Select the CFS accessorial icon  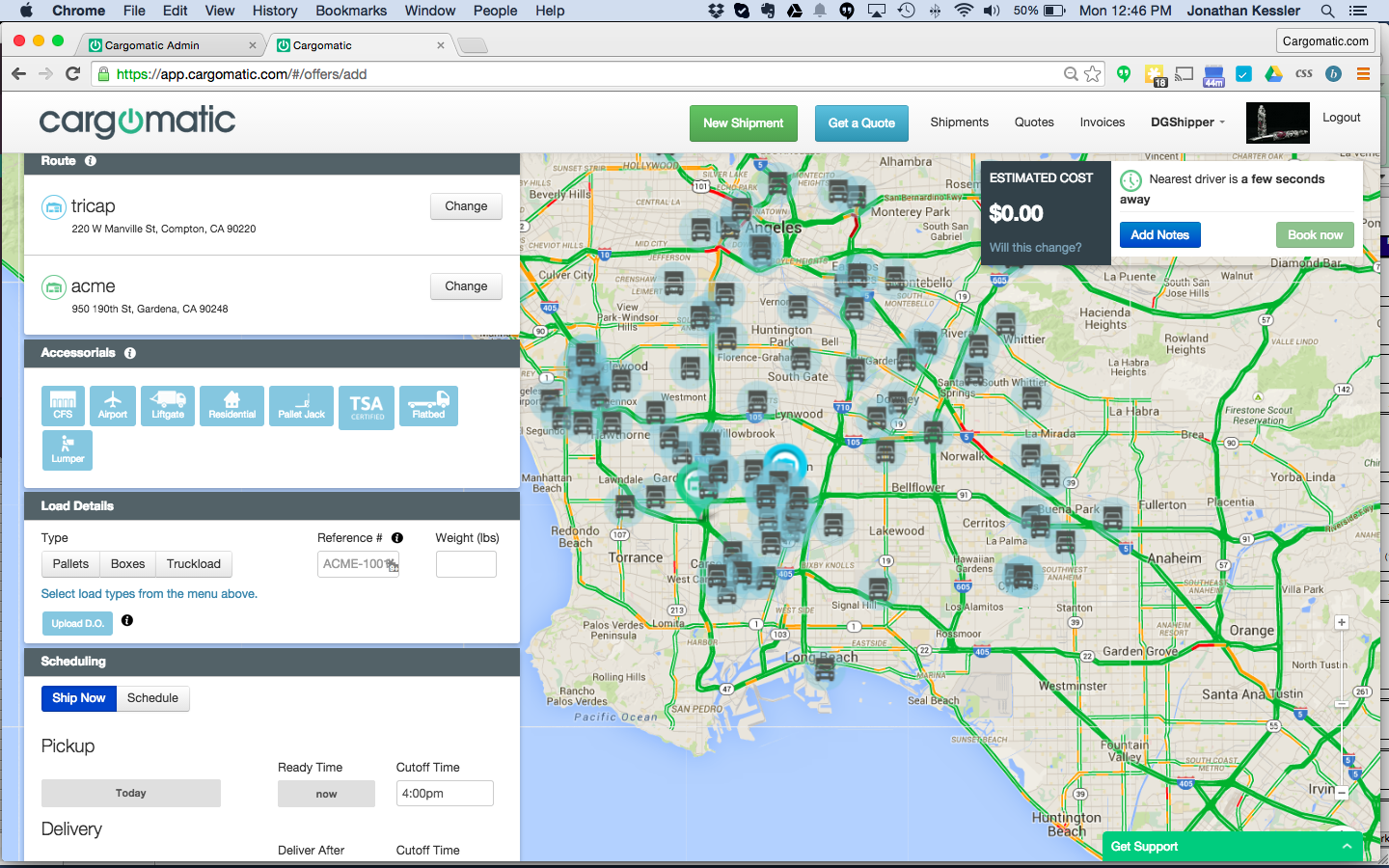[63, 406]
